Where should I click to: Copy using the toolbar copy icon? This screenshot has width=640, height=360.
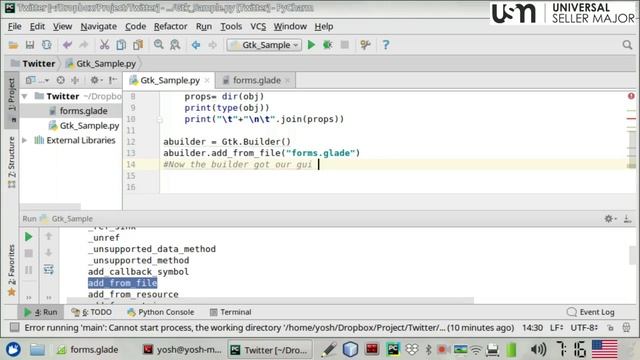[x=121, y=45]
